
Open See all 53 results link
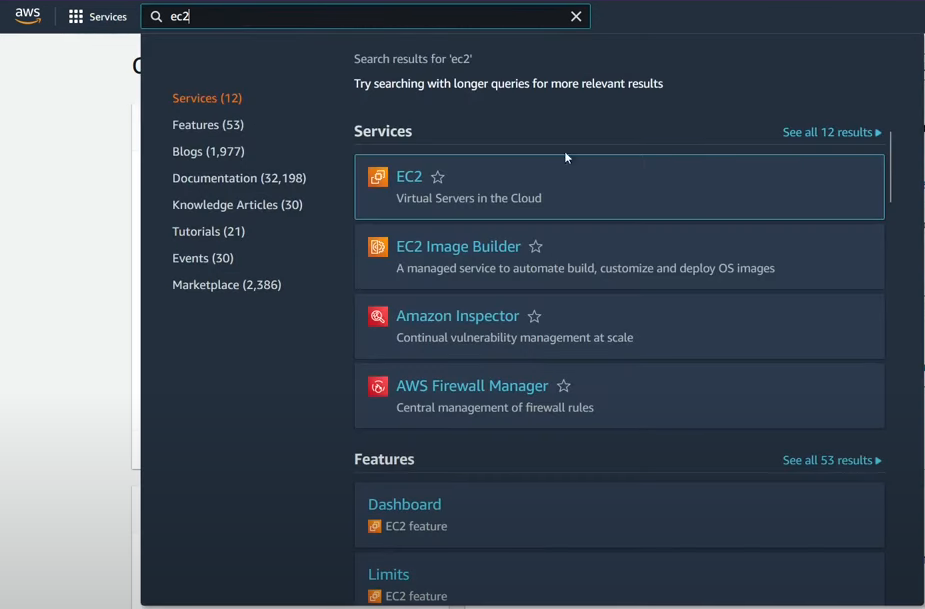pos(832,460)
